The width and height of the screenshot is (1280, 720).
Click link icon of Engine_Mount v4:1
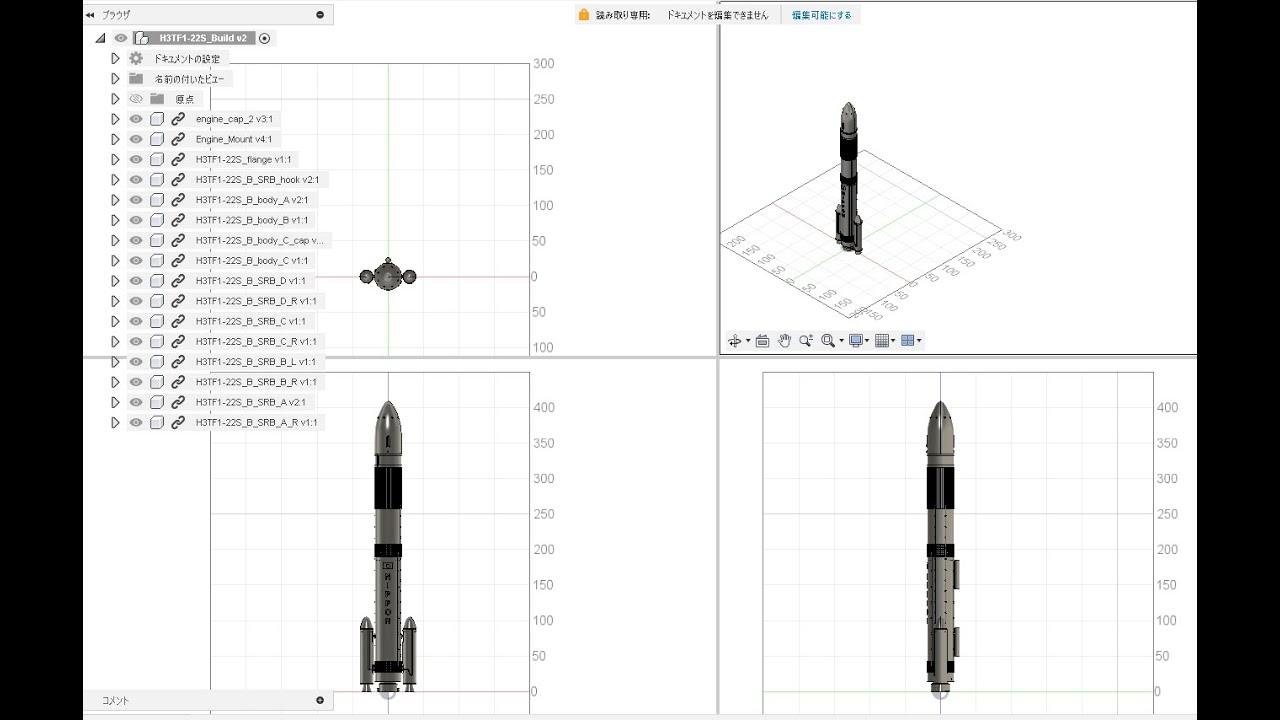178,139
